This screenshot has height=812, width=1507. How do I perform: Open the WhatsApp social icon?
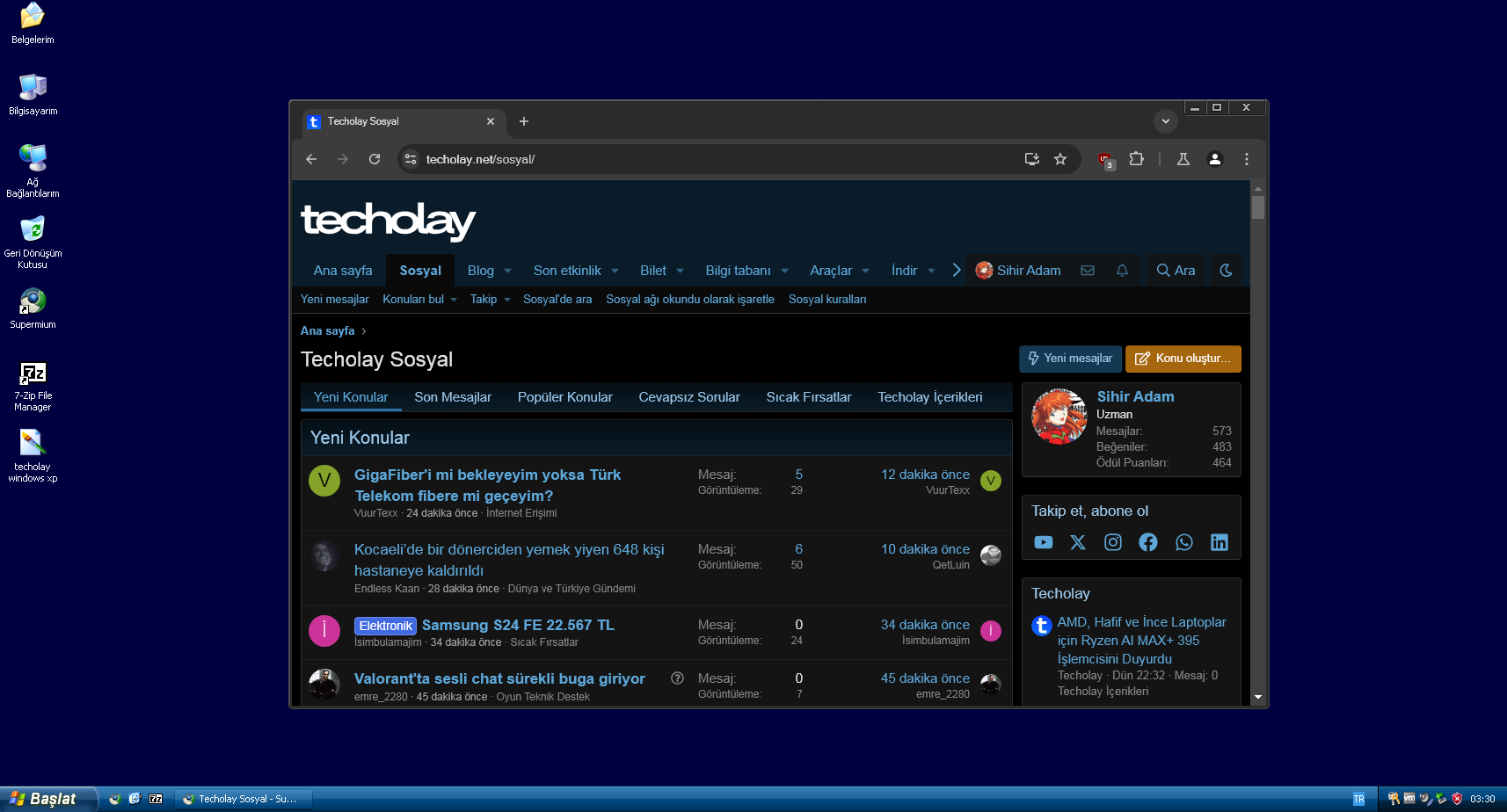(x=1184, y=542)
